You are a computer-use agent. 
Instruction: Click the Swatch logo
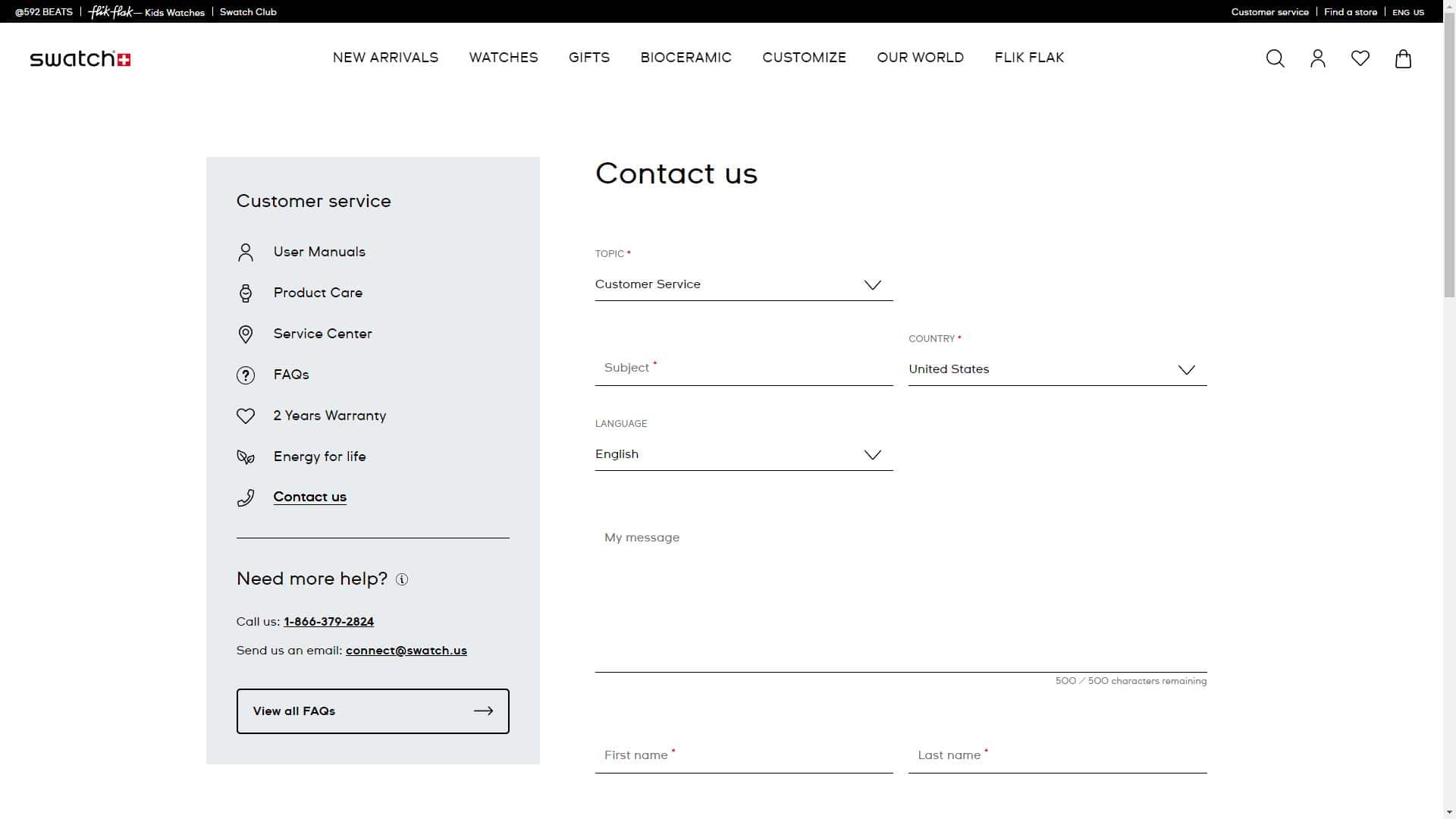(80, 58)
